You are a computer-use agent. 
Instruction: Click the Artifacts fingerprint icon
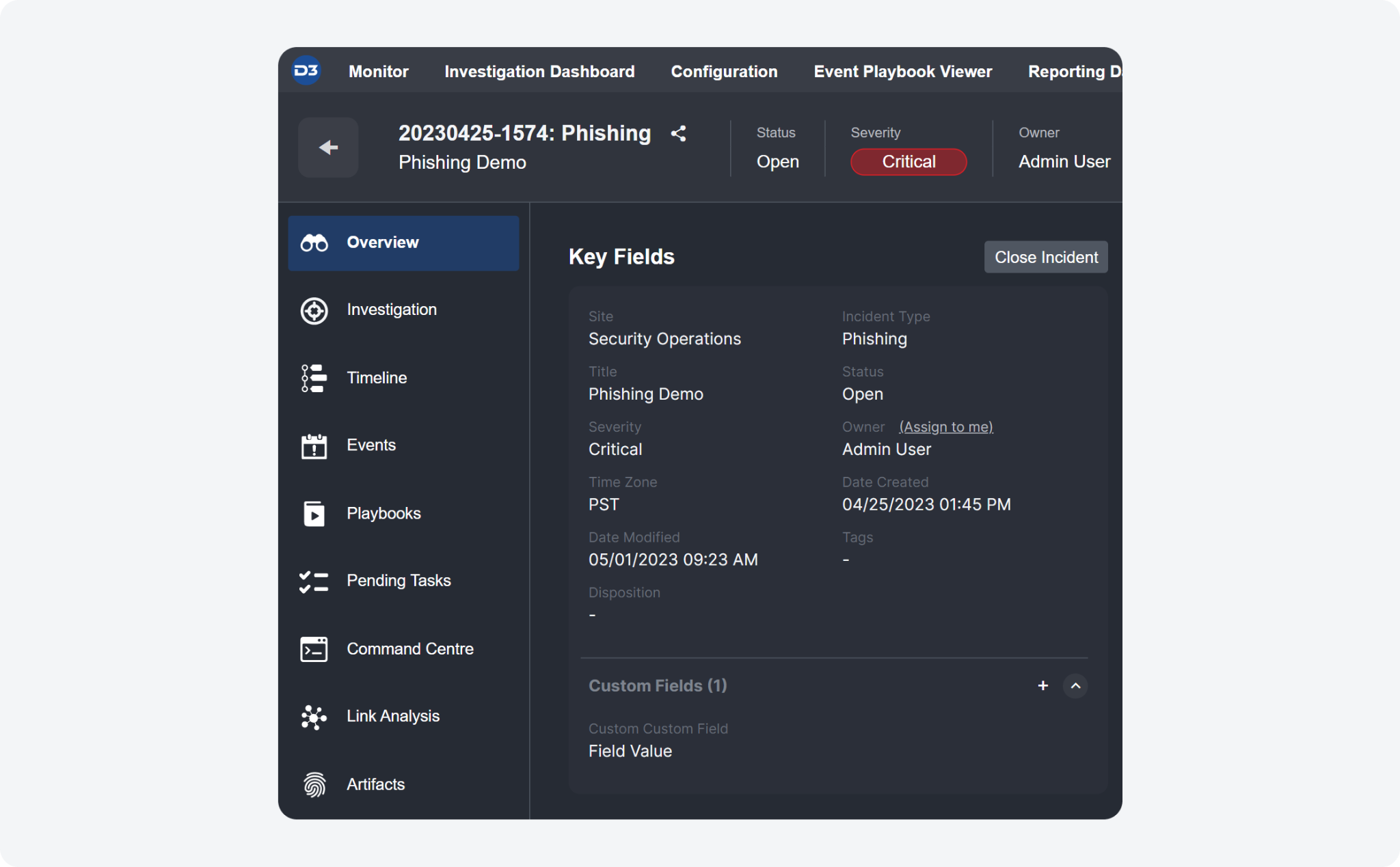click(x=314, y=784)
